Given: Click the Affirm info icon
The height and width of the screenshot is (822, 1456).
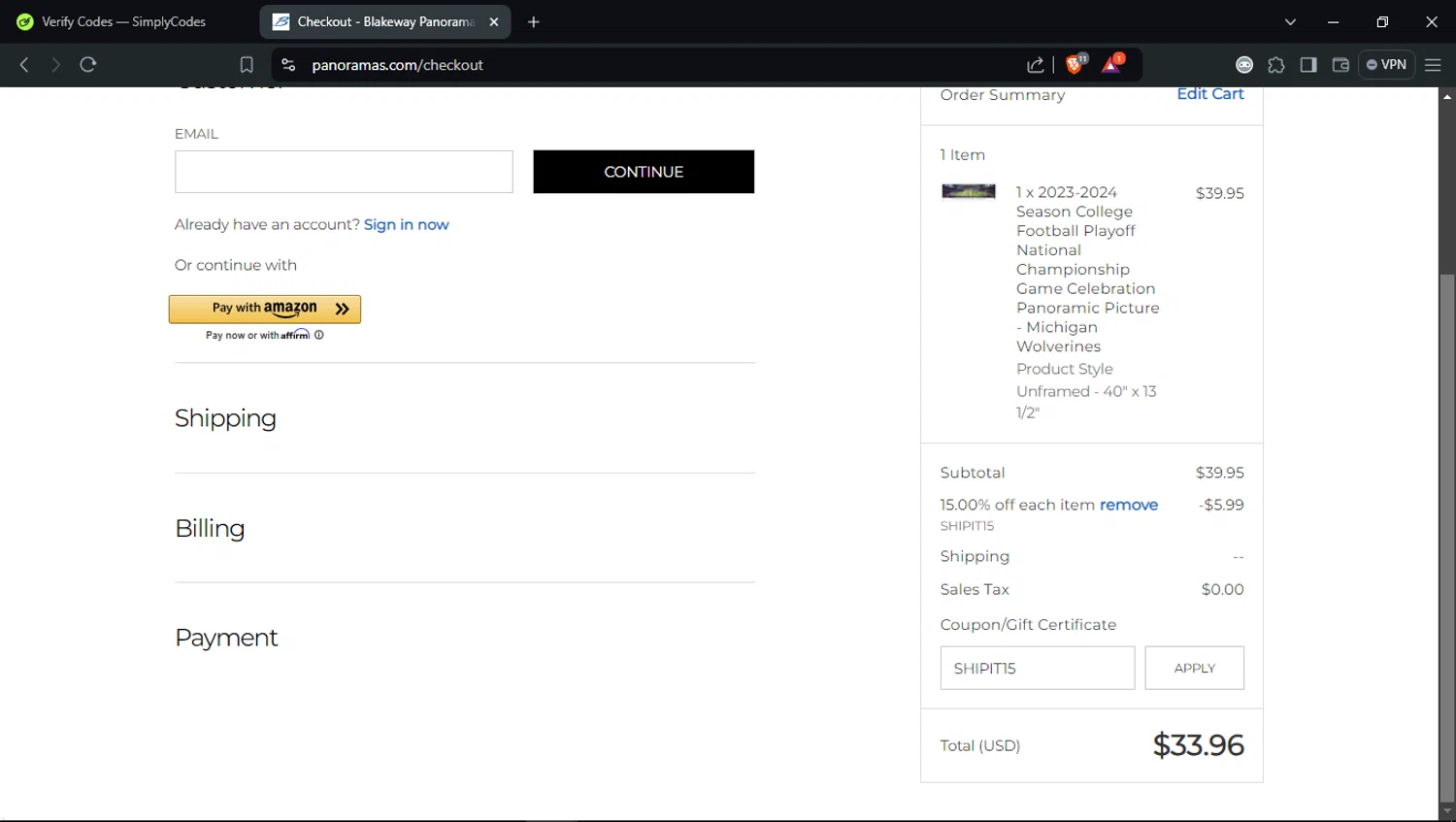Looking at the screenshot, I should [319, 335].
